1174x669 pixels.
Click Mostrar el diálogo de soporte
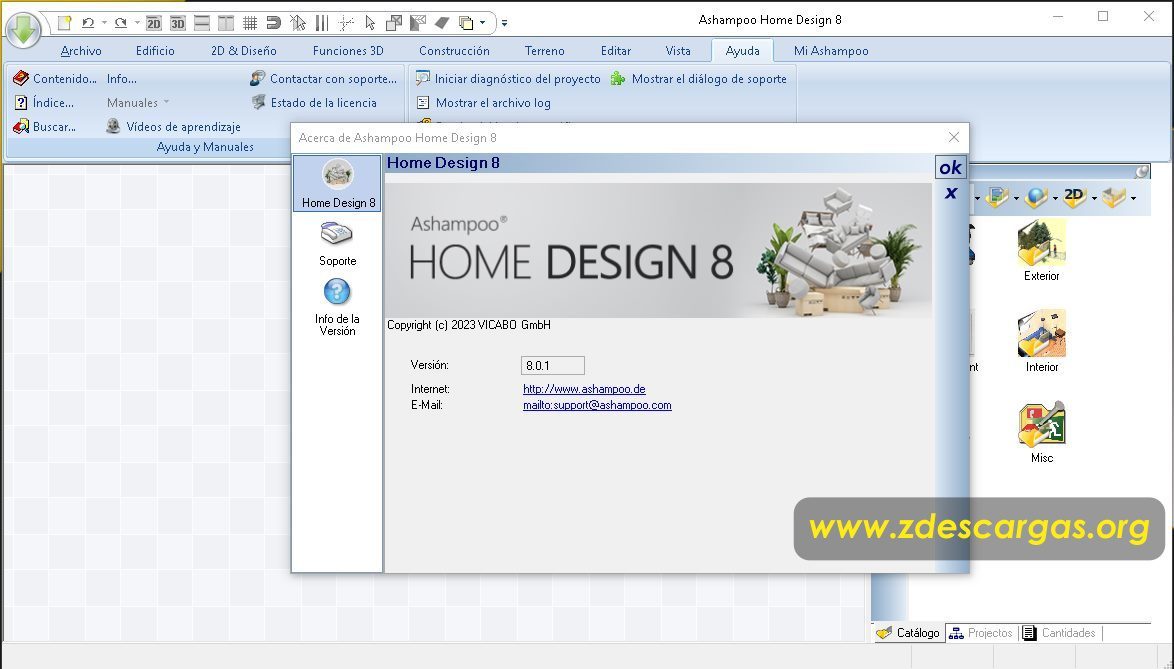(699, 79)
